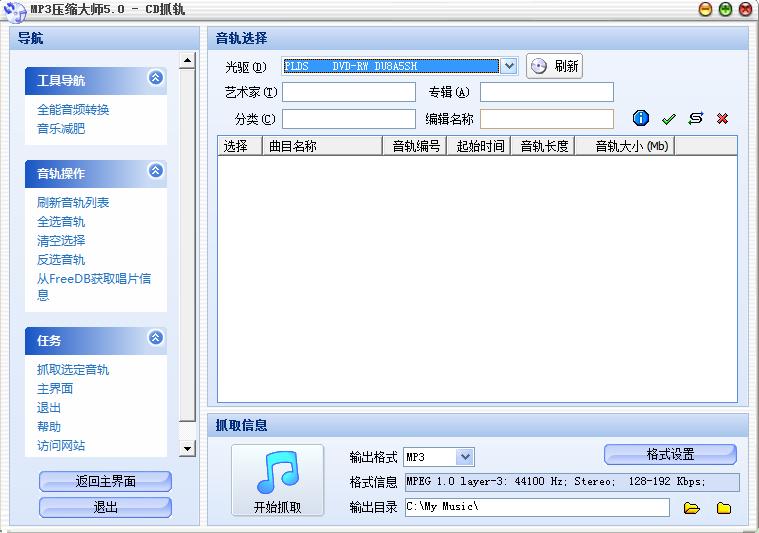Click the 音轨长度 column header
The image size is (759, 533).
(543, 146)
